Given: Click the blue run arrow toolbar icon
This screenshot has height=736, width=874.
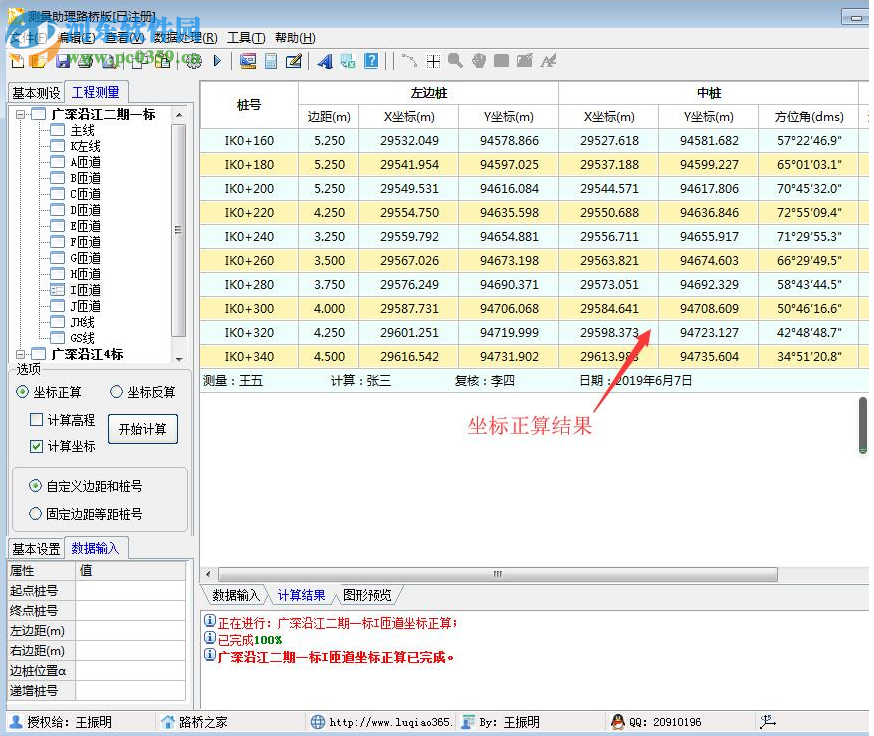Looking at the screenshot, I should coord(216,61).
